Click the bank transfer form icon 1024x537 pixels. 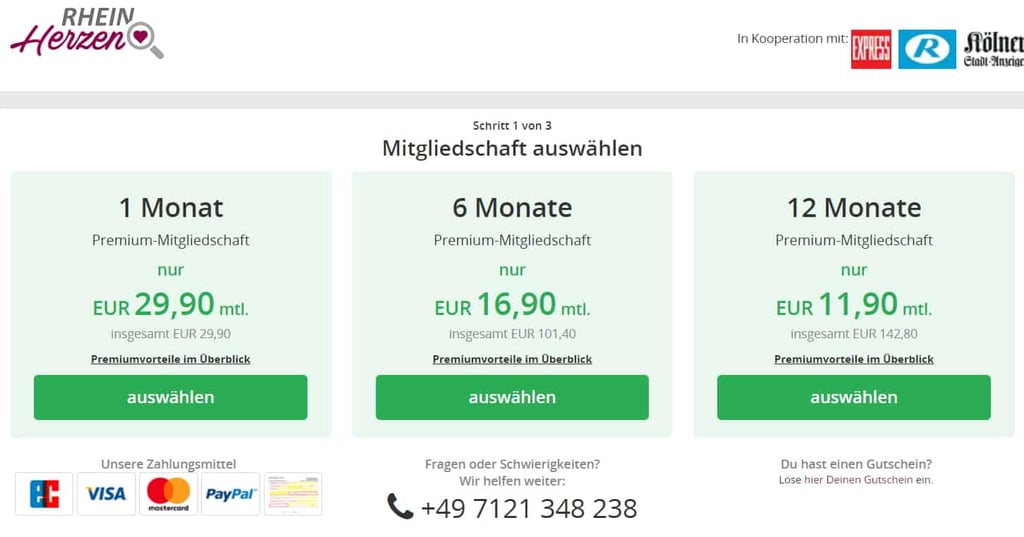coord(293,494)
